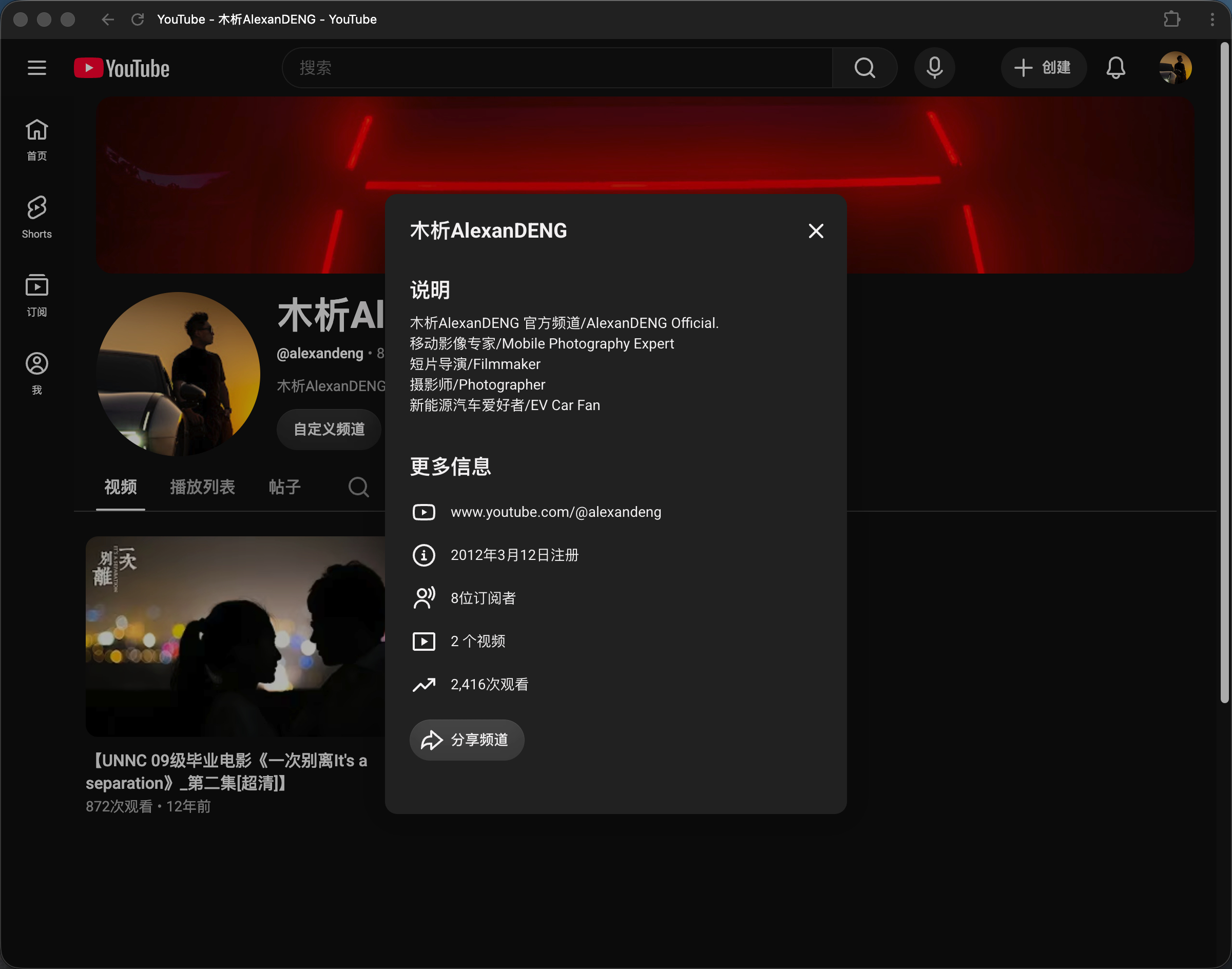Go to 首页 in the sidebar
Viewport: 1232px width, 969px height.
(x=37, y=140)
